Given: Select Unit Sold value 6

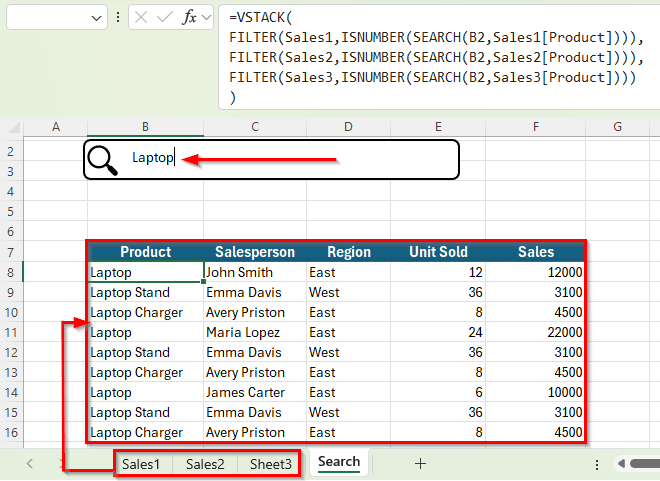Looking at the screenshot, I should [x=438, y=392].
